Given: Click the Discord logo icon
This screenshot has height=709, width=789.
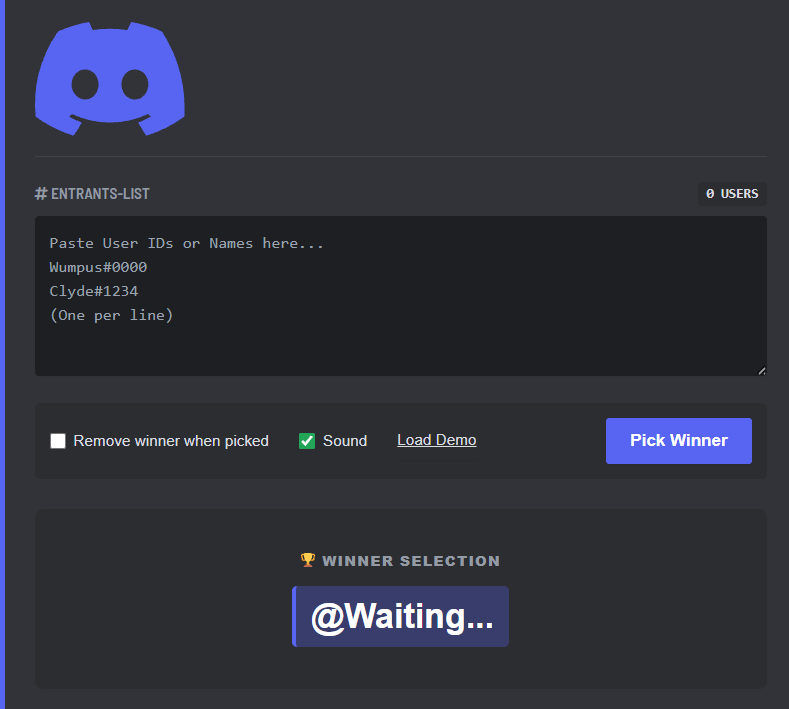Looking at the screenshot, I should (x=110, y=78).
